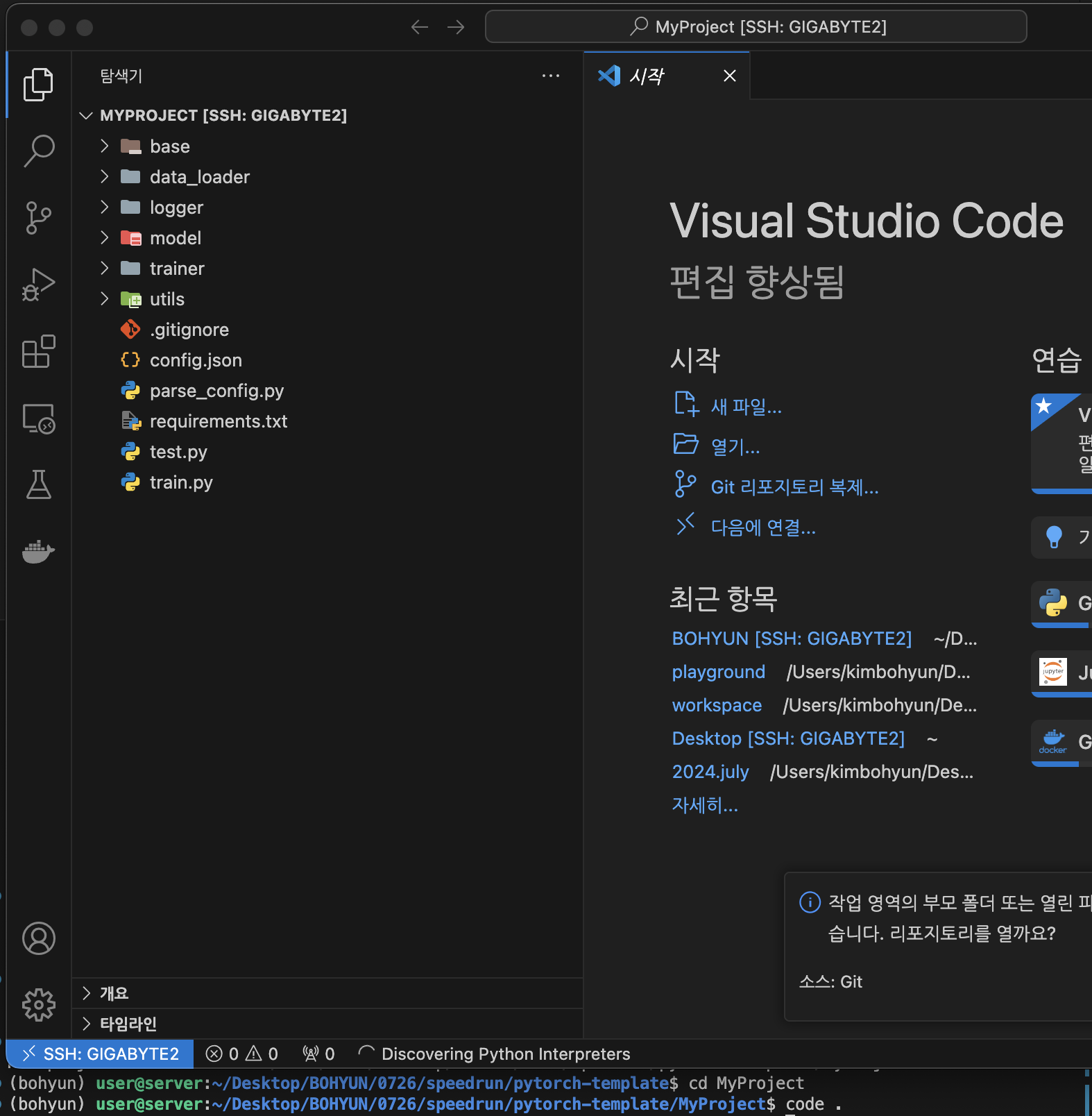Open the Docker view in the activity bar
This screenshot has width=1092, height=1116.
tap(38, 552)
